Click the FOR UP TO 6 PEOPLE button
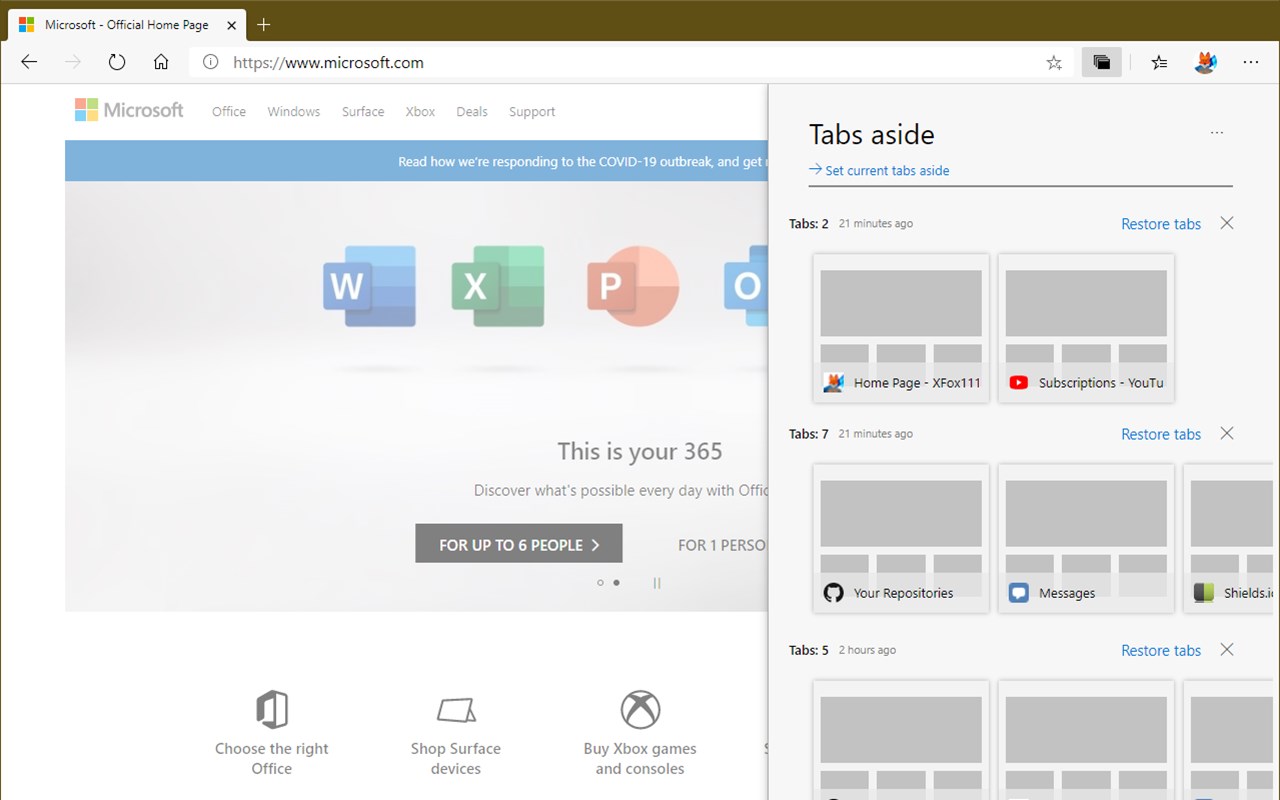This screenshot has width=1280, height=800. 519,543
